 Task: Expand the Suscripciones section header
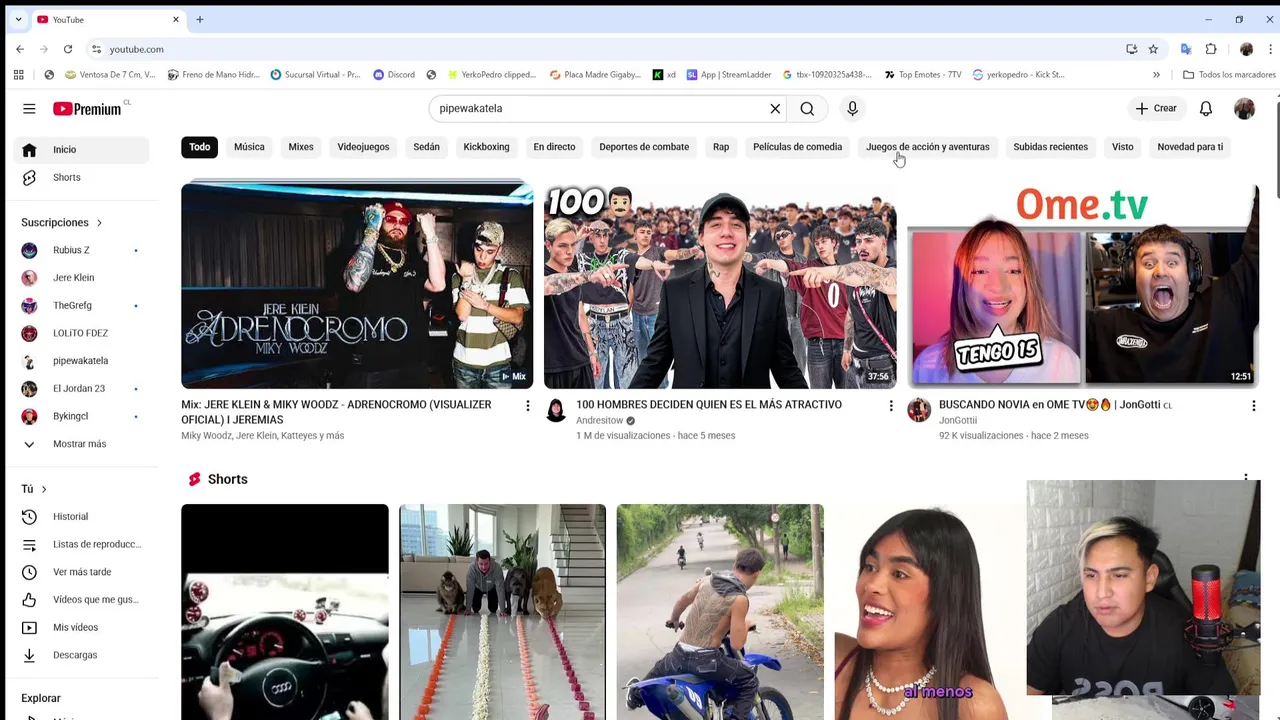62,222
